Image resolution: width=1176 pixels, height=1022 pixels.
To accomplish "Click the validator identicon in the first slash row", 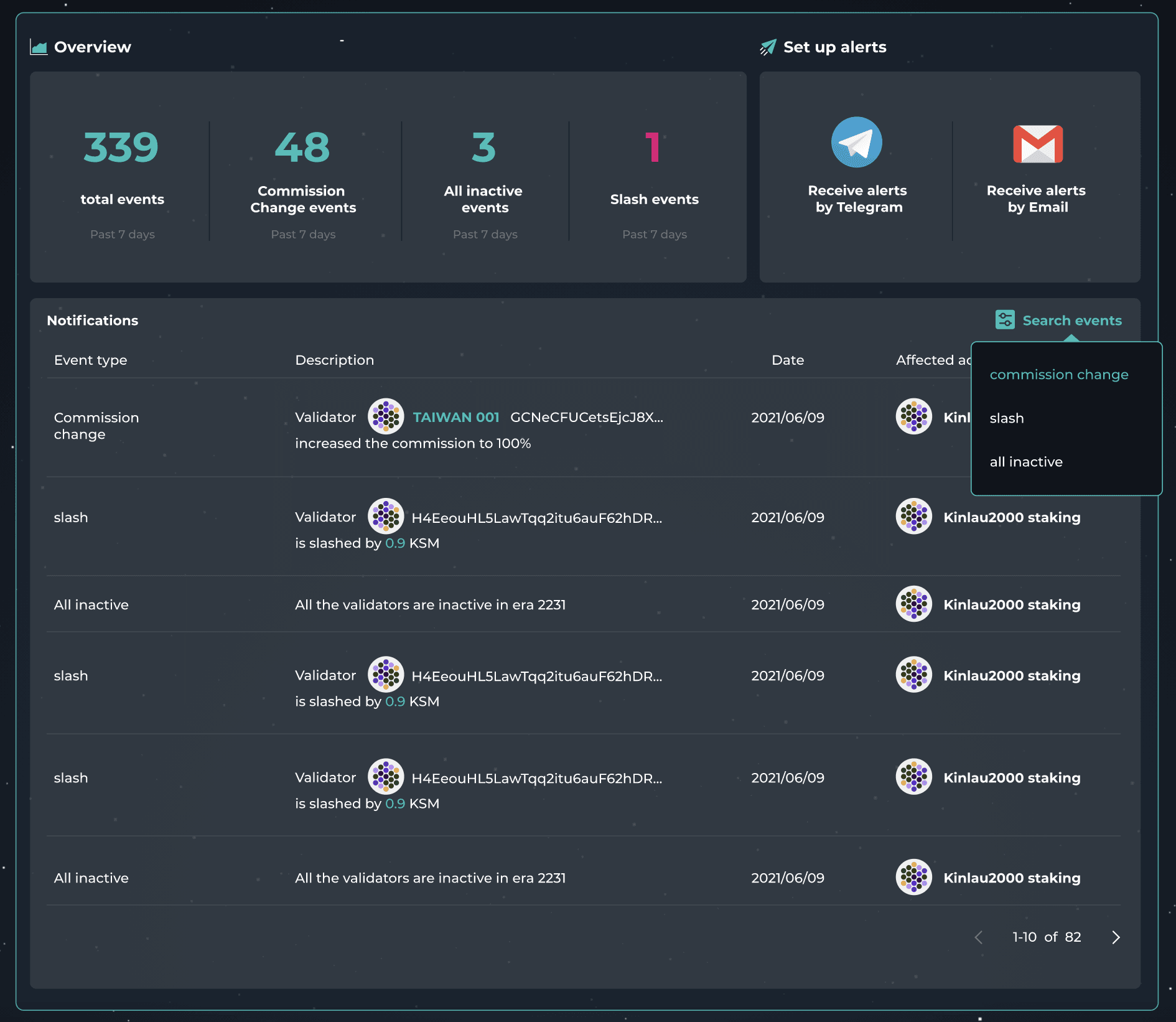I will (x=386, y=517).
